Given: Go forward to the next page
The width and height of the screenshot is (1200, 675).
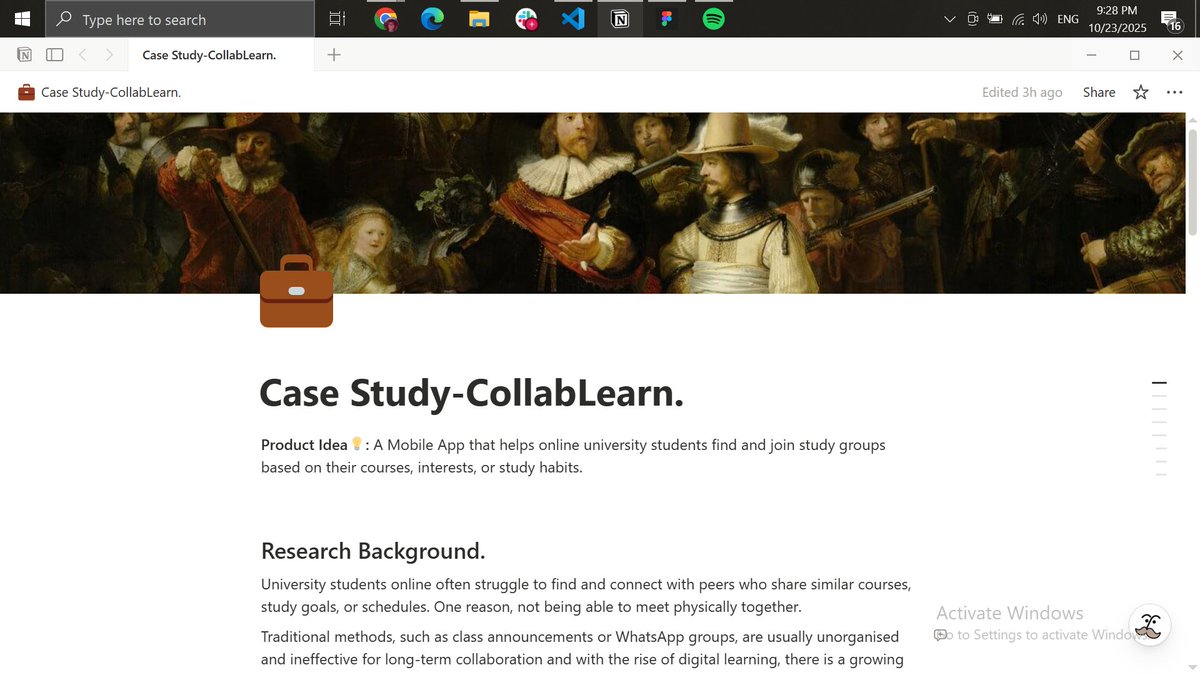Looking at the screenshot, I should [109, 55].
